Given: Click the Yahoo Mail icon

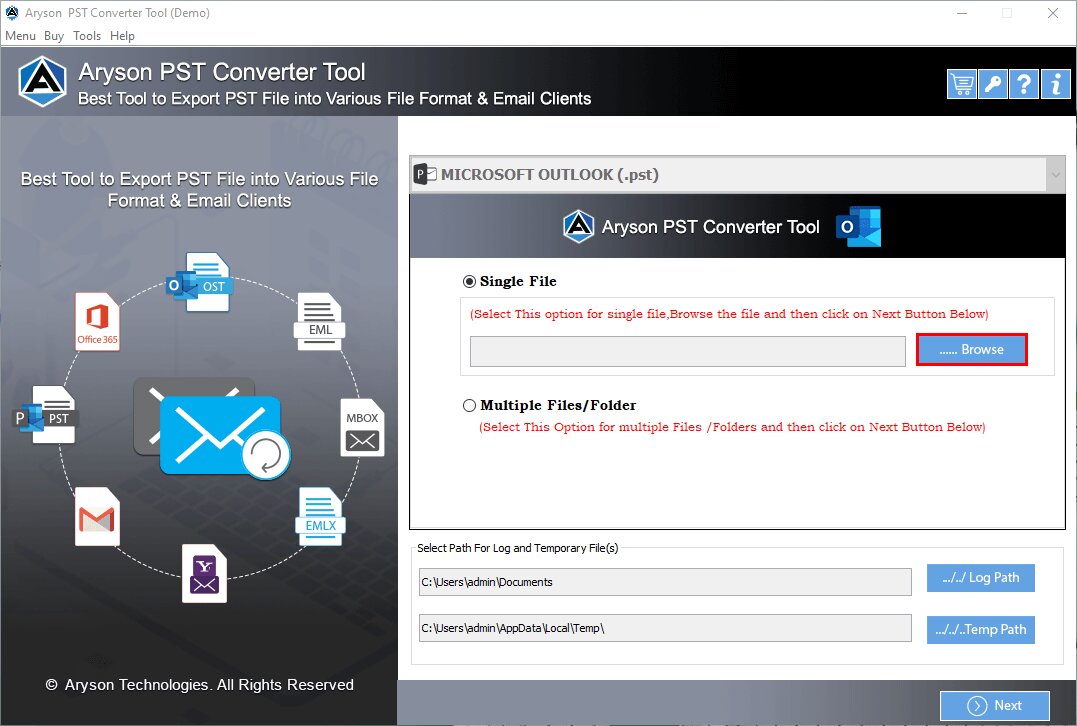Looking at the screenshot, I should (x=204, y=574).
